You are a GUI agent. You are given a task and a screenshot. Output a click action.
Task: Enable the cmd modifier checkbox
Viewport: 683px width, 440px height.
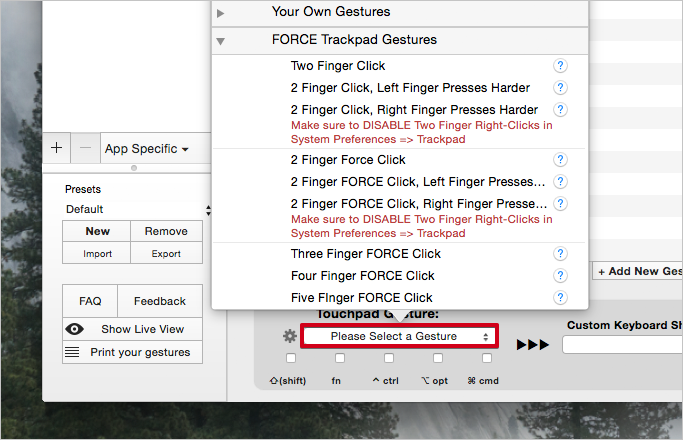pyautogui.click(x=487, y=358)
